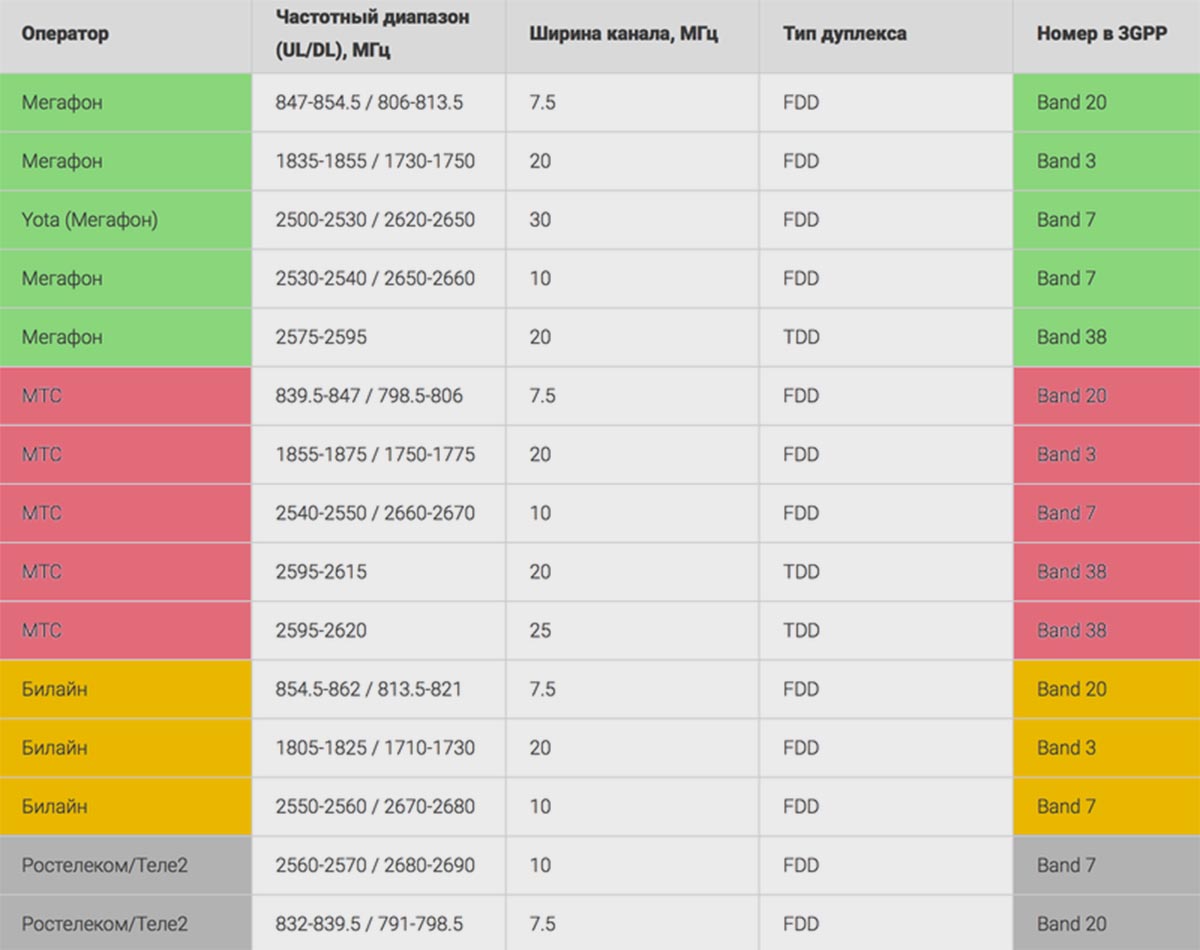
Task: Click the 2575-2595 frequency range cell
Action: point(321,337)
